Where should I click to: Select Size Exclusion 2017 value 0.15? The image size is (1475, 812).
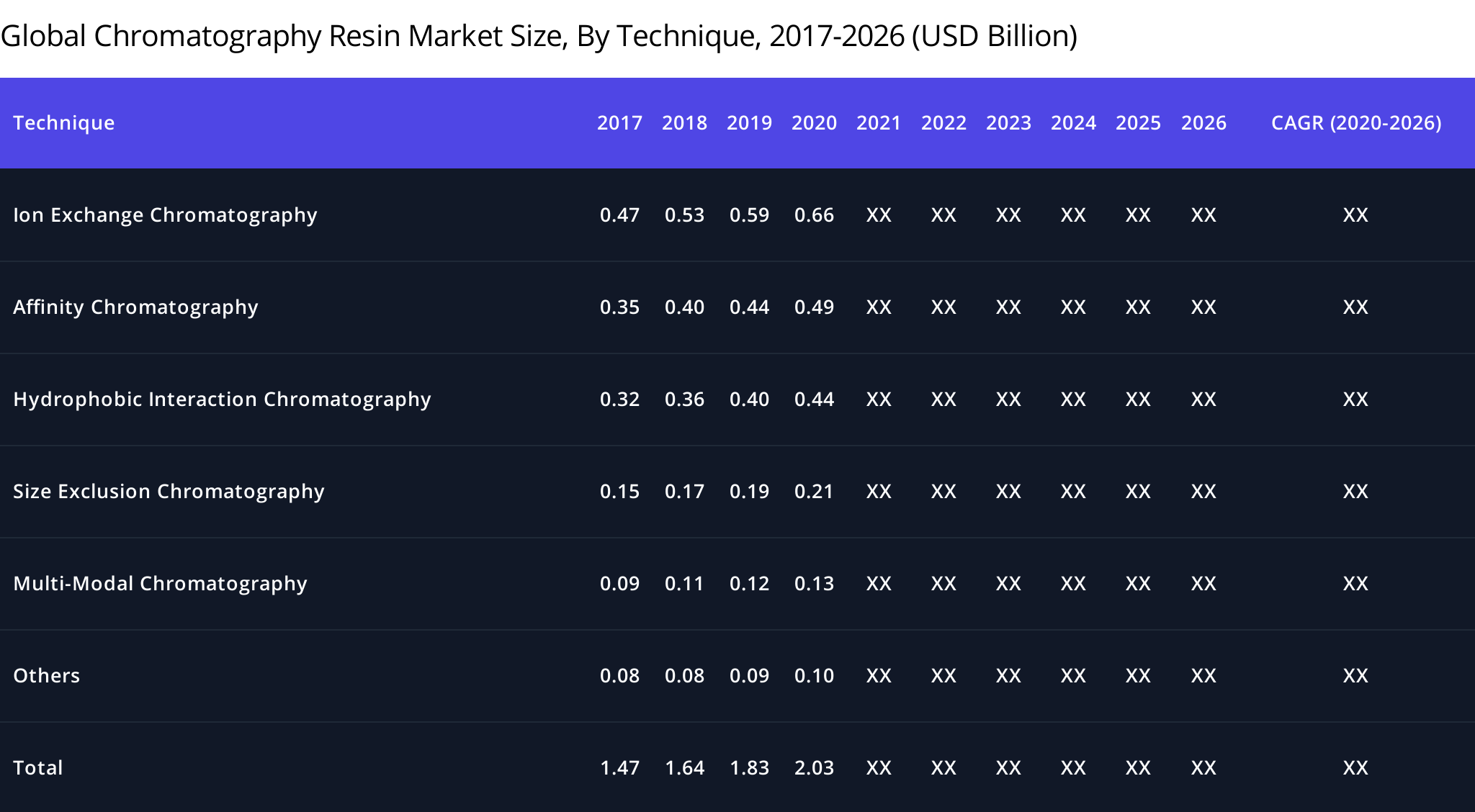[x=619, y=492]
